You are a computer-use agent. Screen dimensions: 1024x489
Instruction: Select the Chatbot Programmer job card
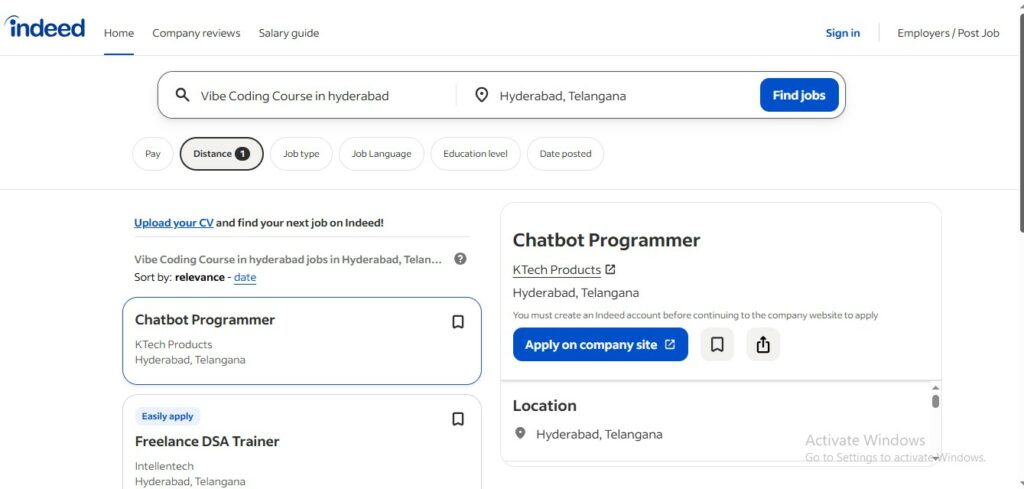pos(302,341)
